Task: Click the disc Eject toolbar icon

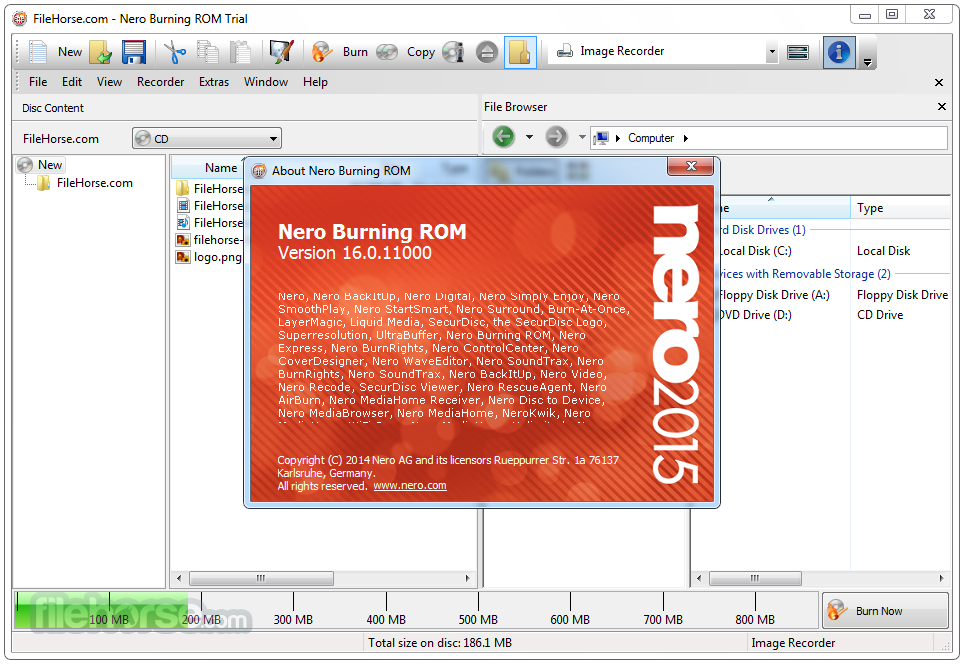Action: 487,51
